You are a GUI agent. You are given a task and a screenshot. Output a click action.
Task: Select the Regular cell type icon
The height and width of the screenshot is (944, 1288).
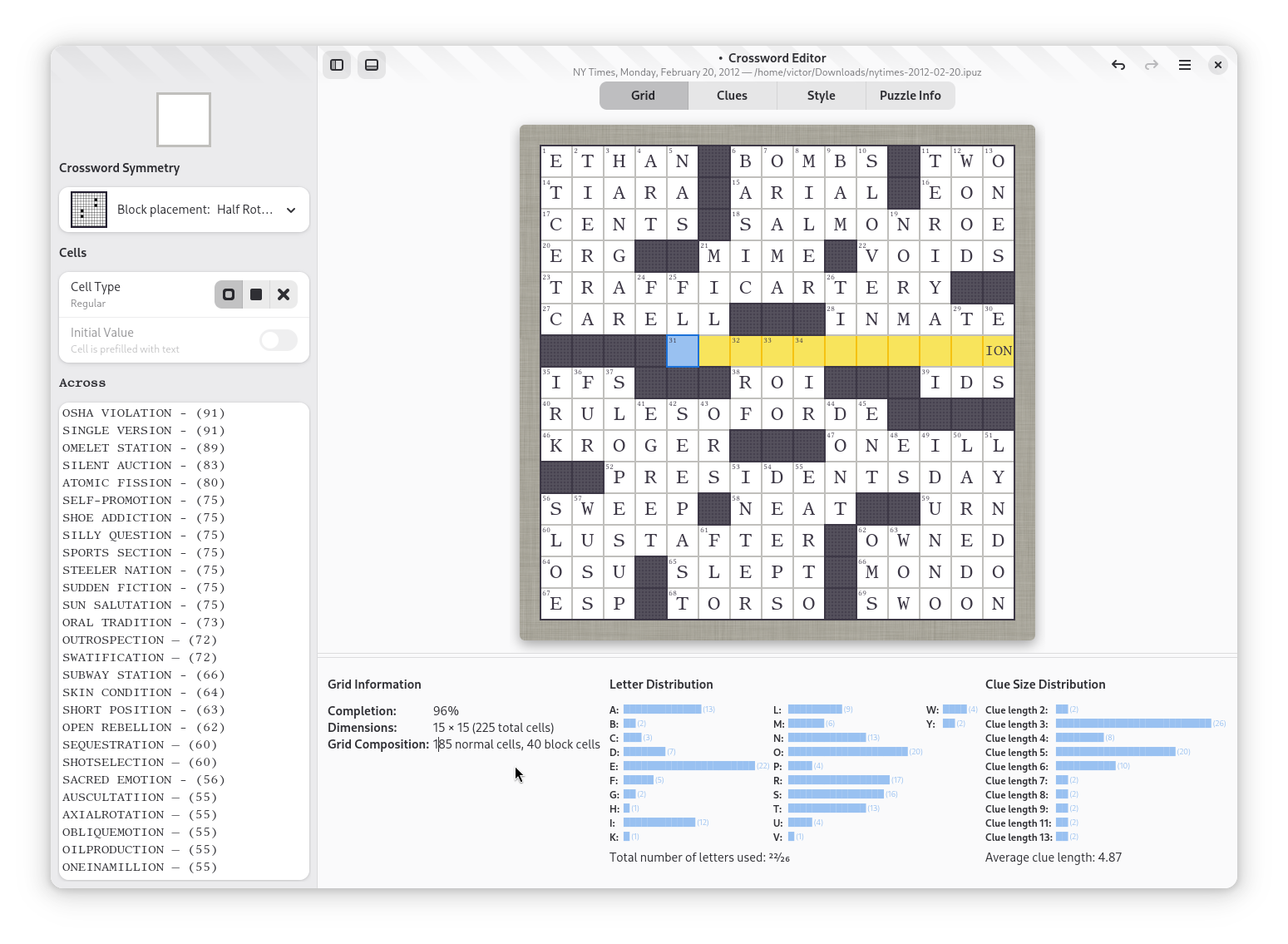[x=229, y=294]
